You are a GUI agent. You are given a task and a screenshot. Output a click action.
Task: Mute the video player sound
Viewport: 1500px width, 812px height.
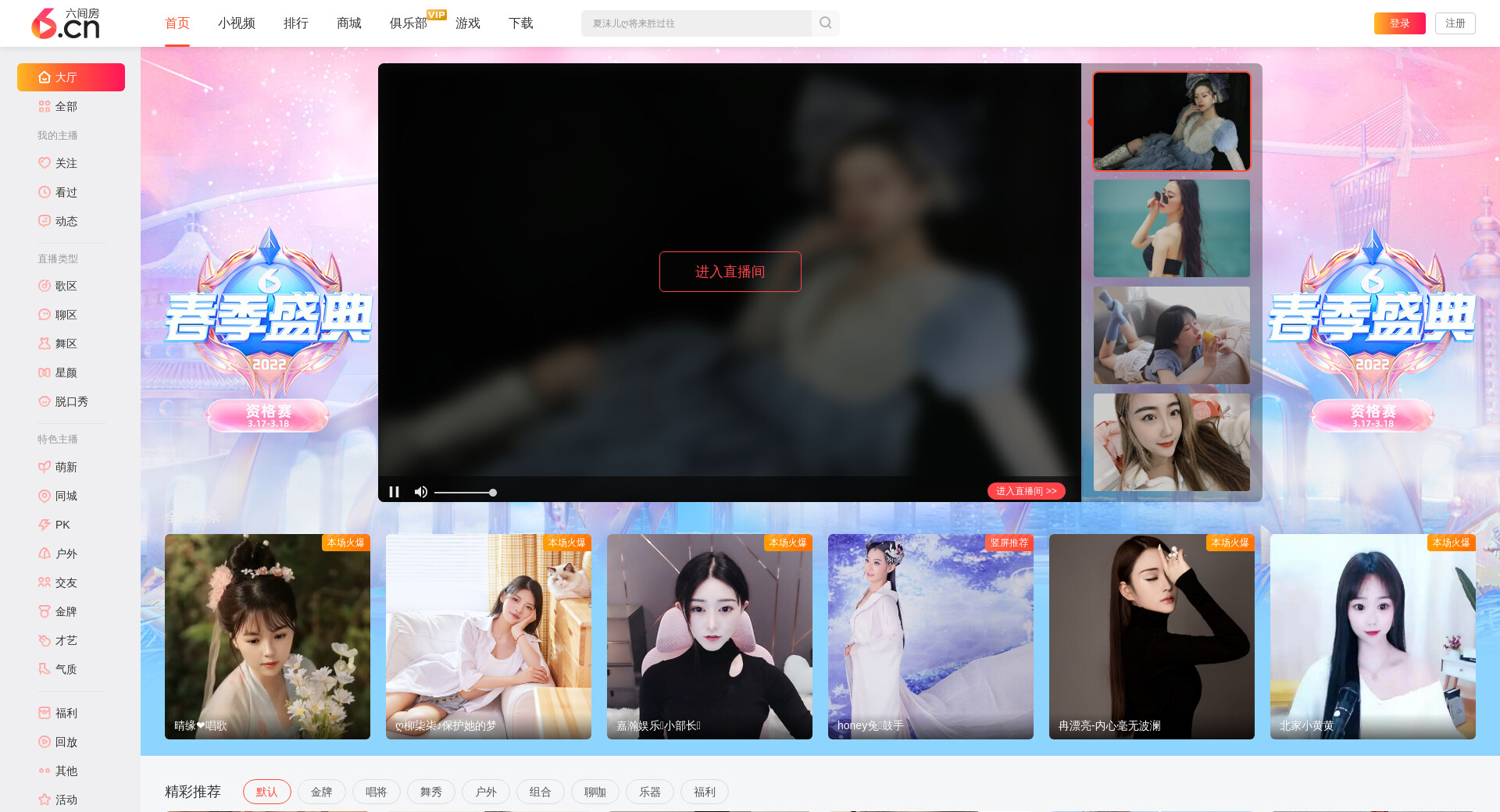[x=421, y=492]
